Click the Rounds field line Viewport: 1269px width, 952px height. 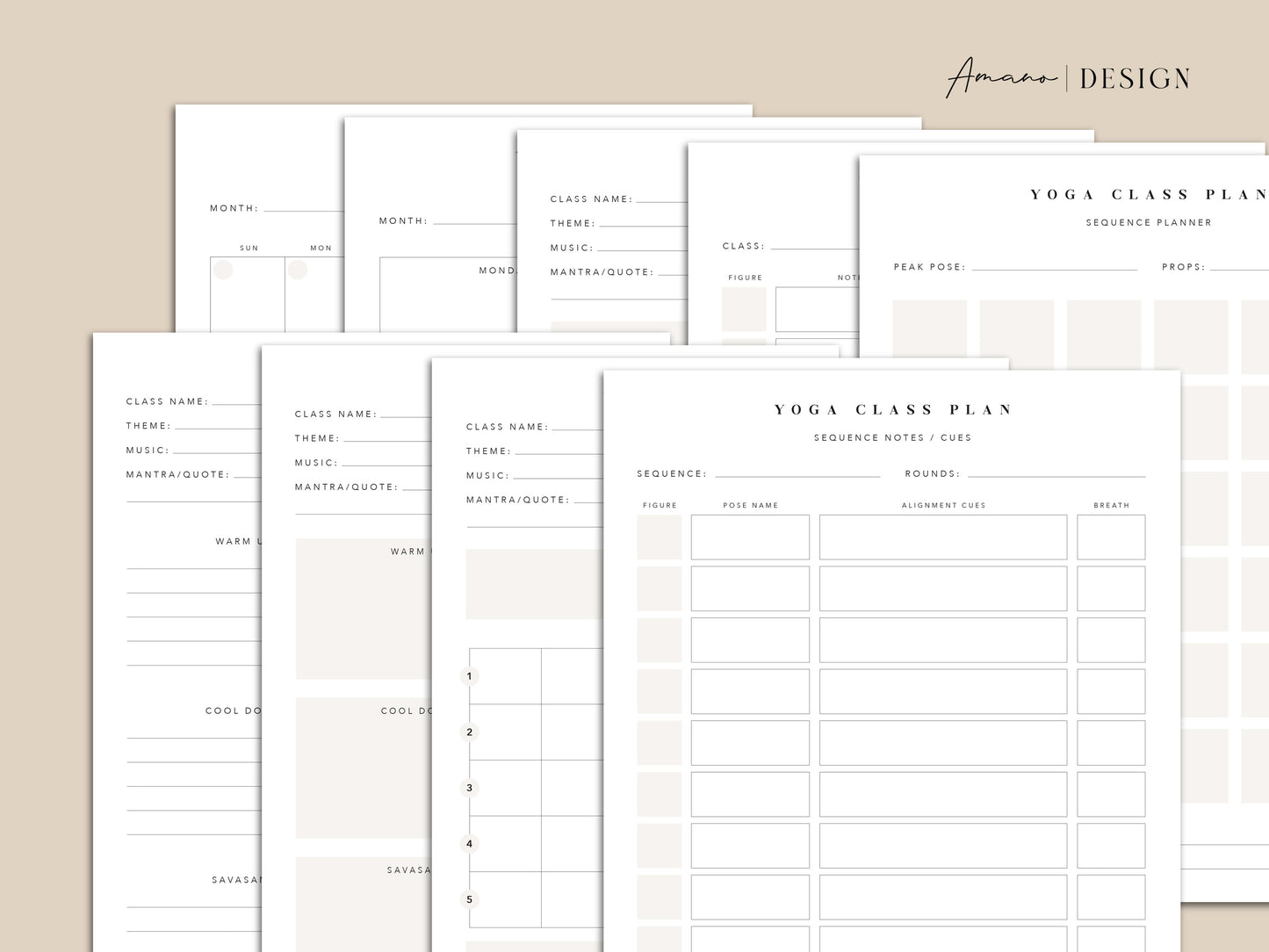[x=1056, y=473]
